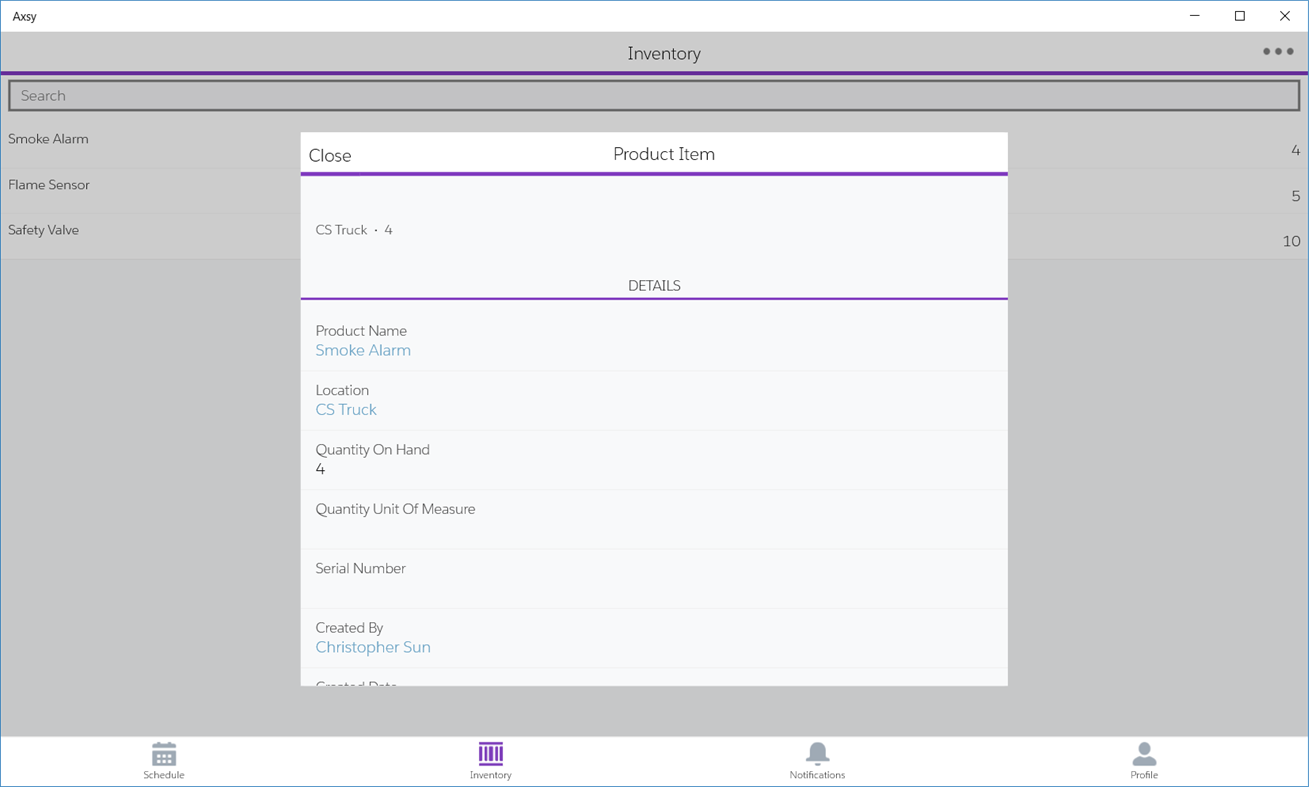Select the CS Truck · 4 header entry

[351, 229]
